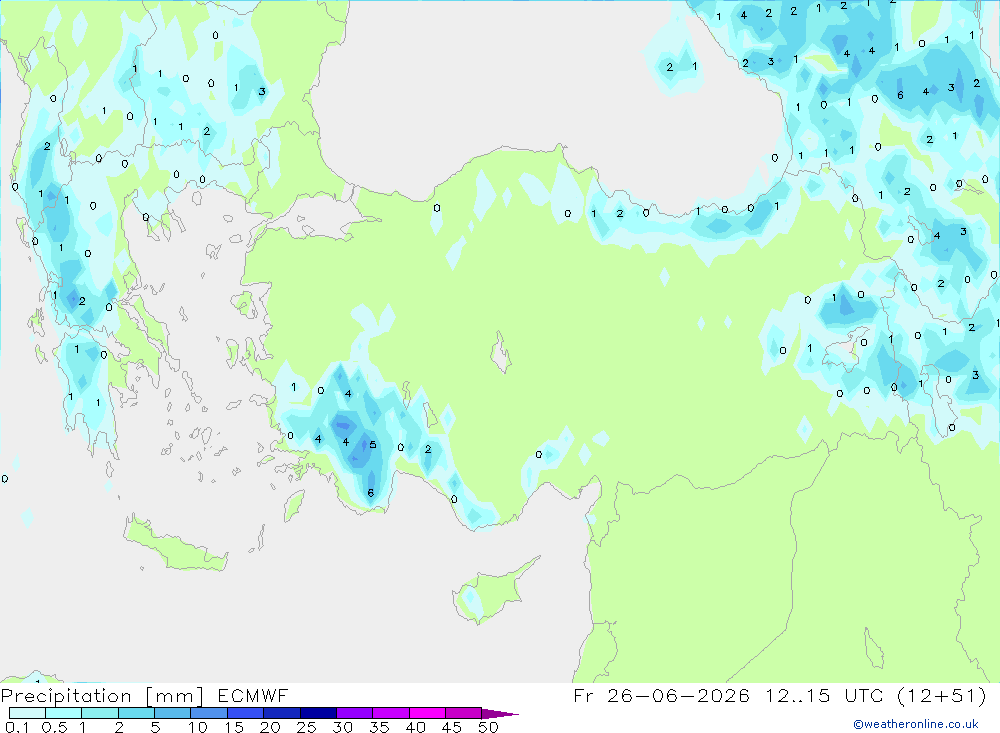1000x733 pixels.
Task: Click the 15–20 mm legend swatch
Action: pos(245,713)
